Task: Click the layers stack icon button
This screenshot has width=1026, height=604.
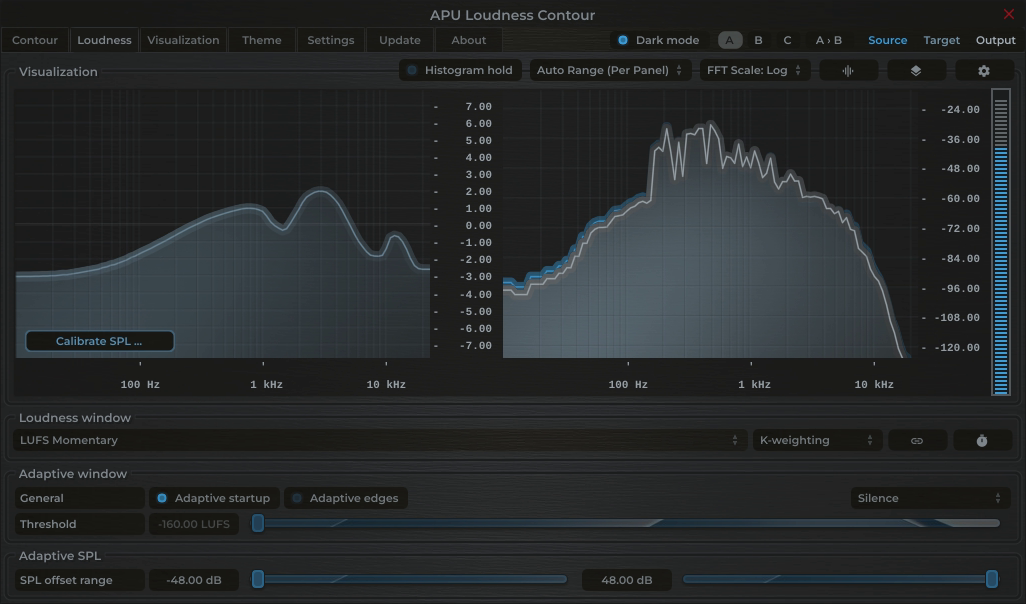Action: point(915,71)
